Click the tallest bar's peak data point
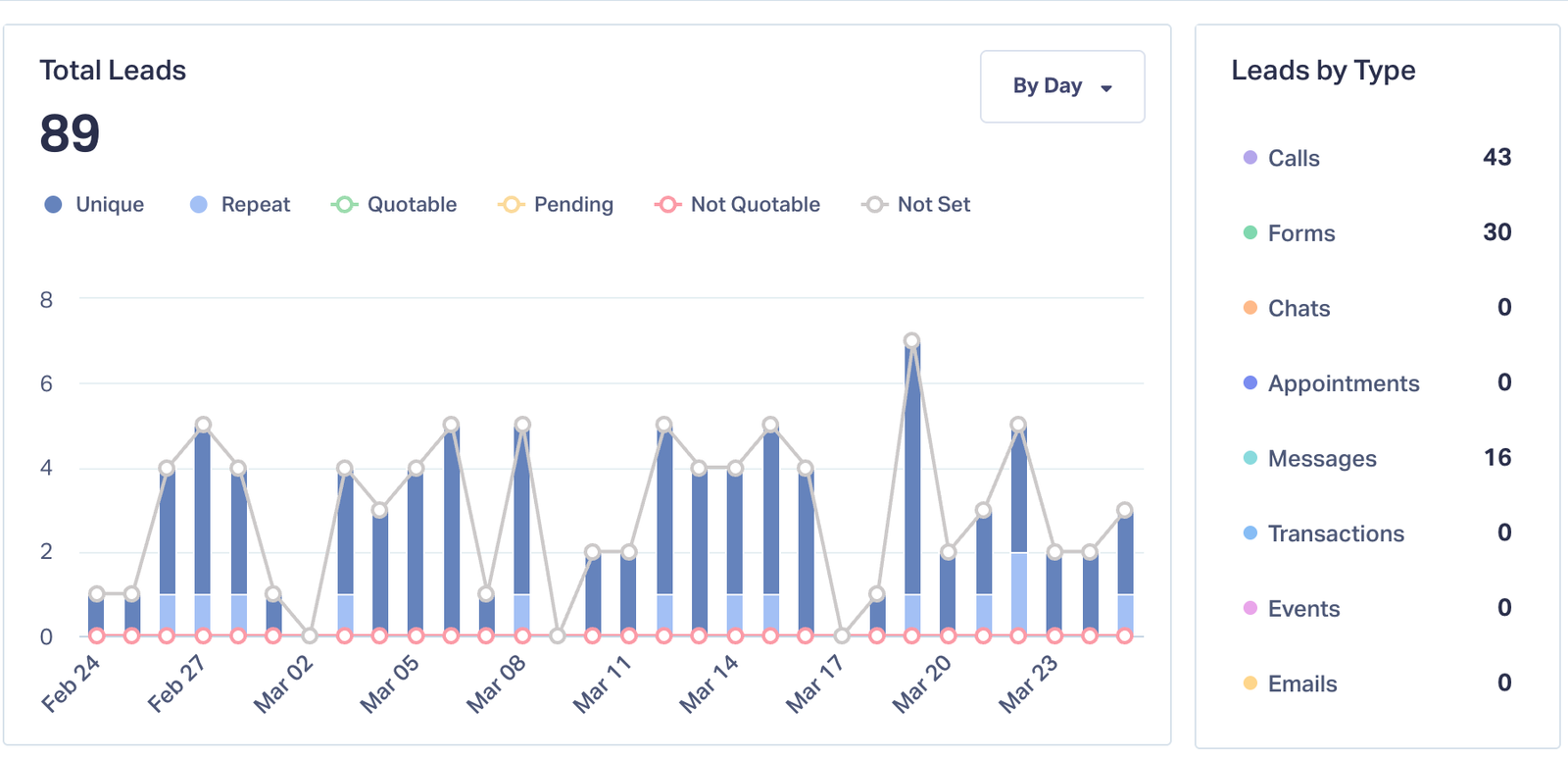1568x759 pixels. tap(911, 341)
